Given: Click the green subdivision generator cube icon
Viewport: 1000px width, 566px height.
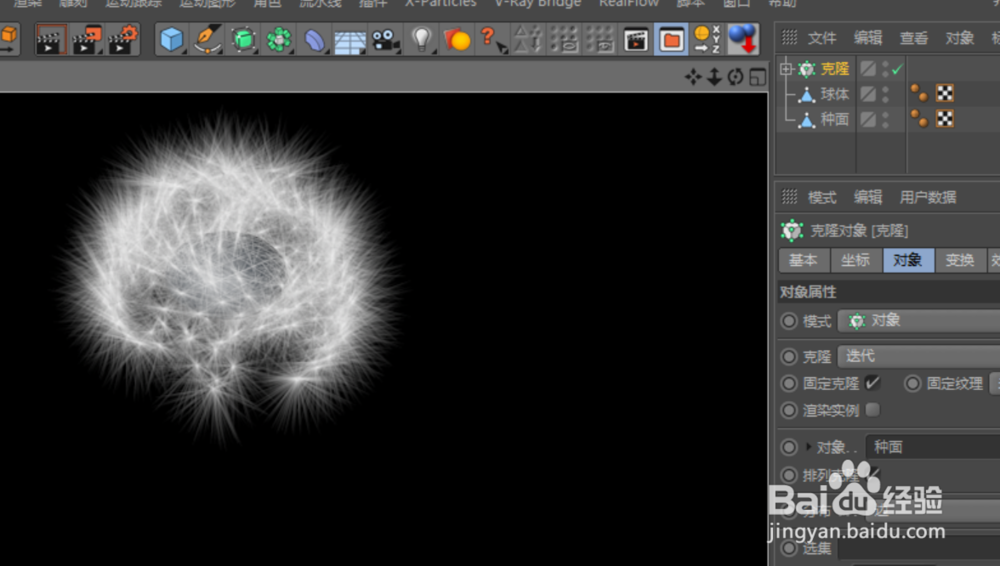Looking at the screenshot, I should point(243,40).
